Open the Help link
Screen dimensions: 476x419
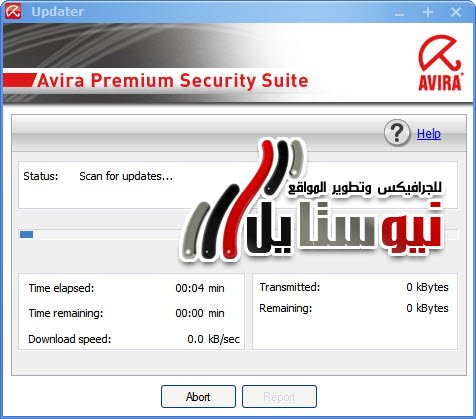[429, 134]
